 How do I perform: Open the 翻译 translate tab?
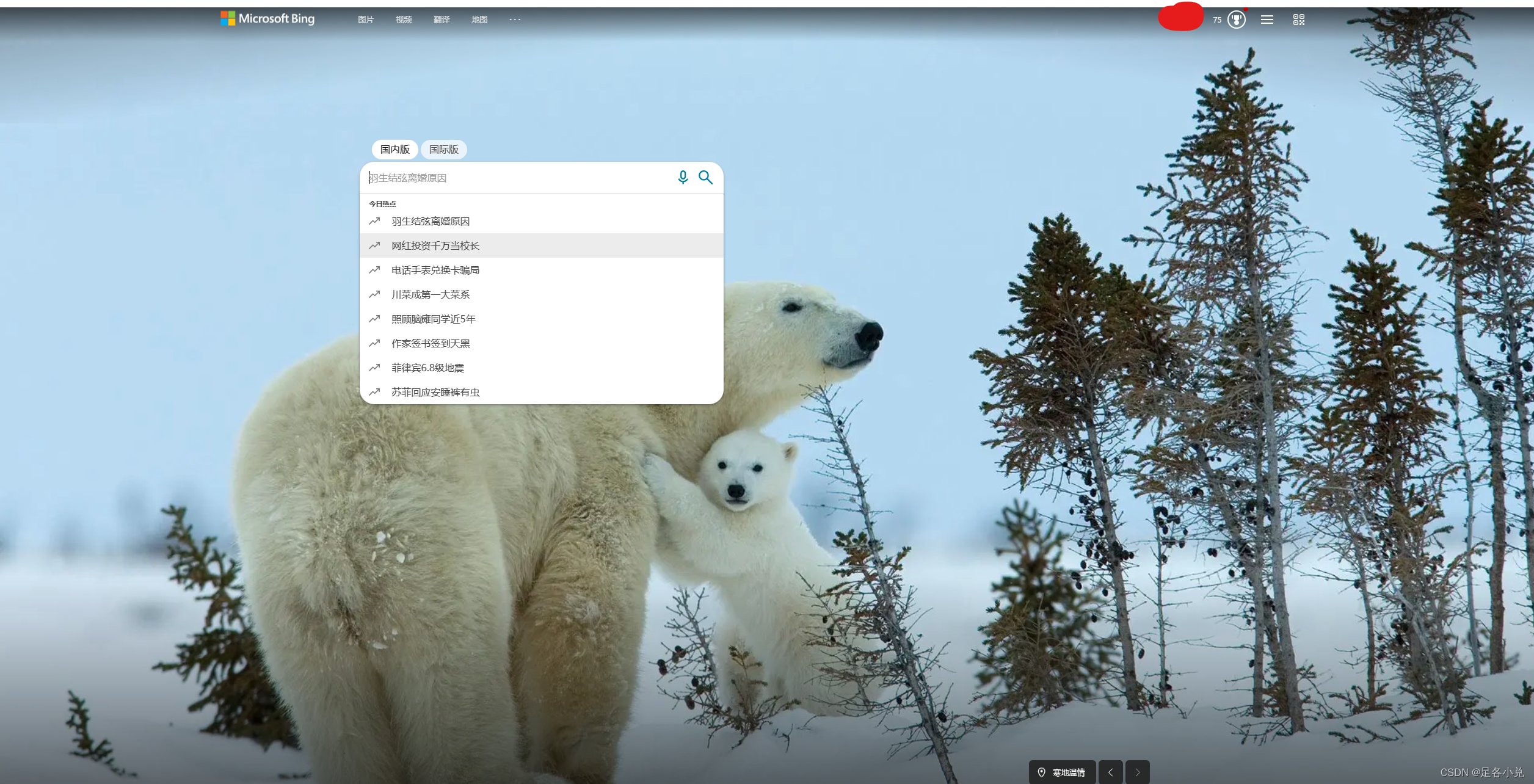(442, 20)
